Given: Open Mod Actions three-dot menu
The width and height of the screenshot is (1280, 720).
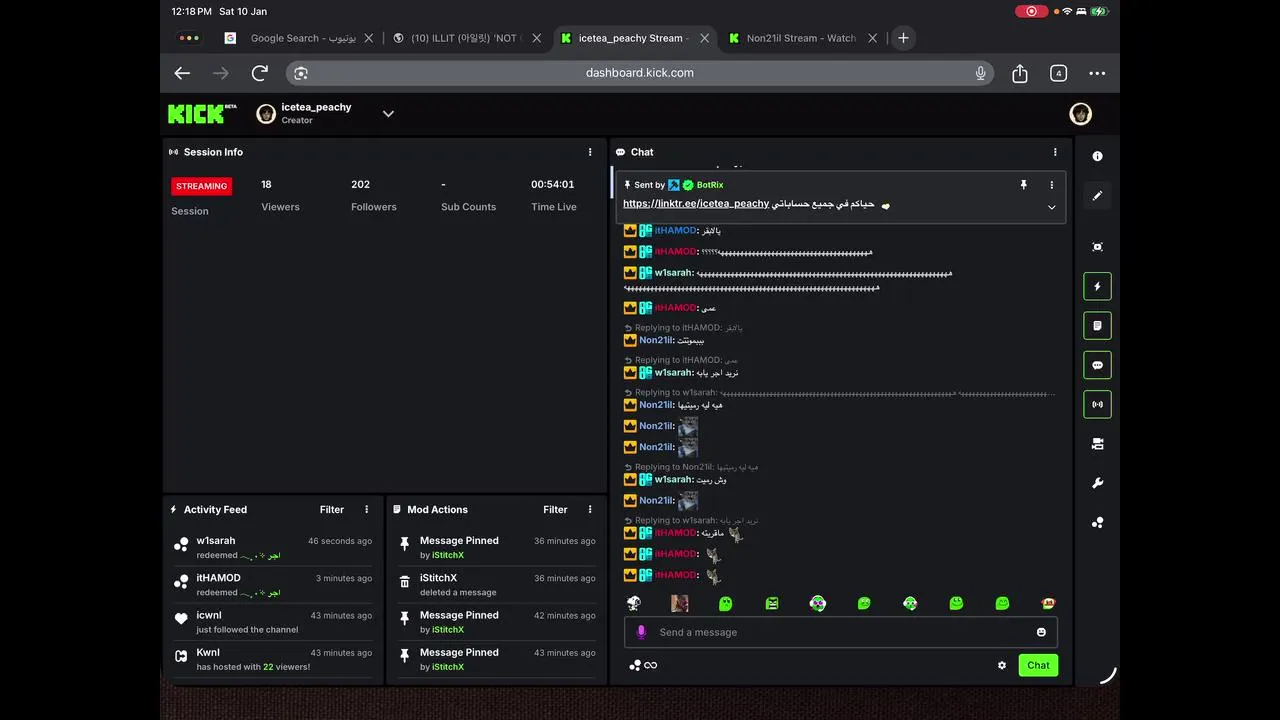Looking at the screenshot, I should click(x=590, y=510).
